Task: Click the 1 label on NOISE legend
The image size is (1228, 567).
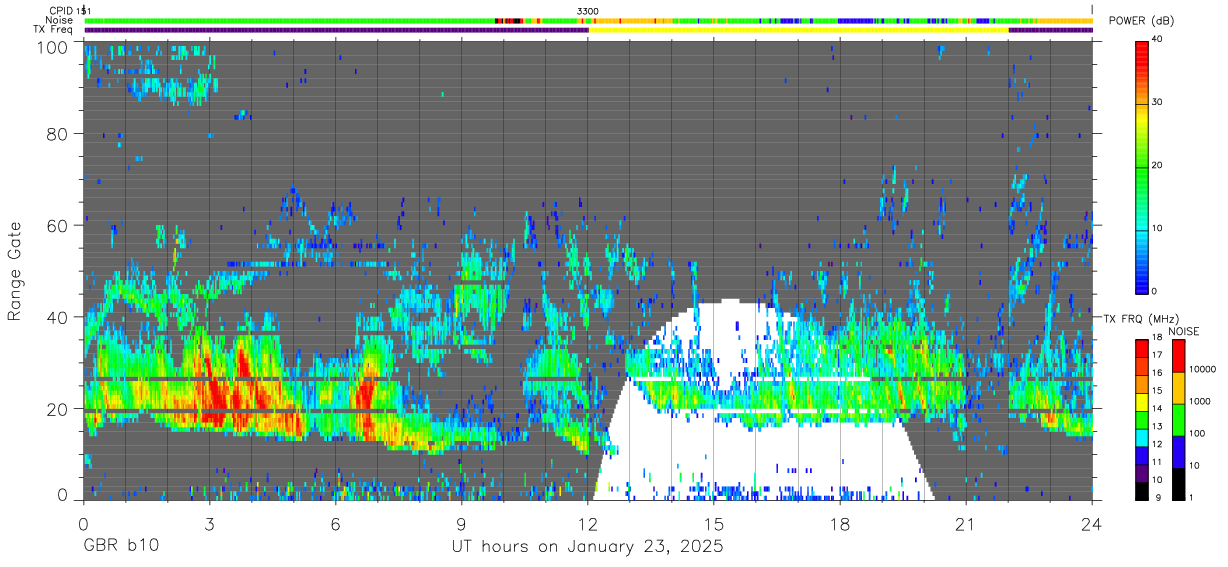Action: [x=1191, y=497]
